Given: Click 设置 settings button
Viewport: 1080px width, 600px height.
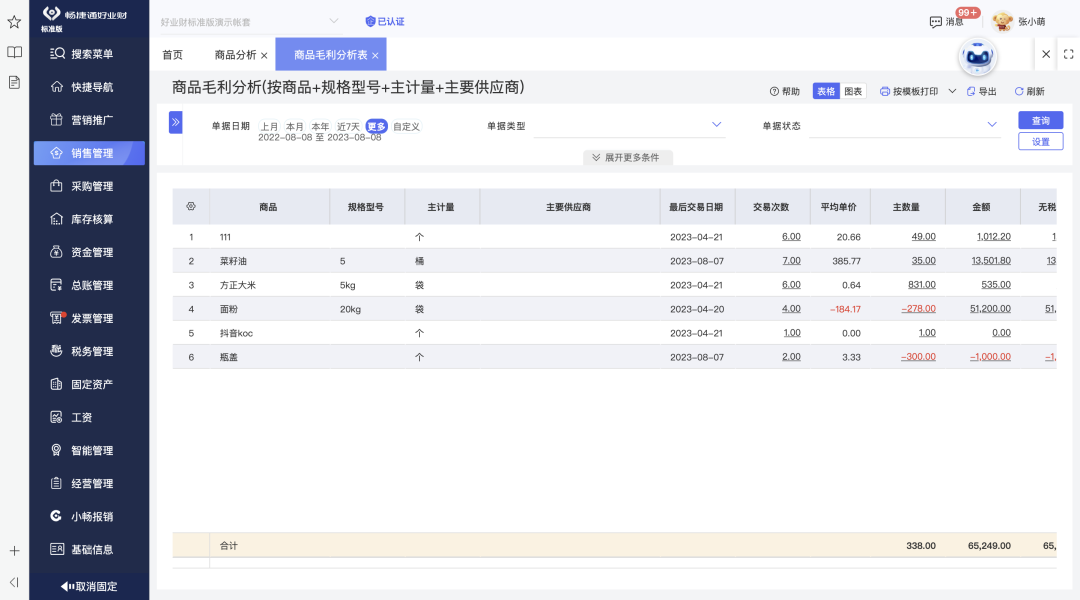Looking at the screenshot, I should click(1041, 141).
